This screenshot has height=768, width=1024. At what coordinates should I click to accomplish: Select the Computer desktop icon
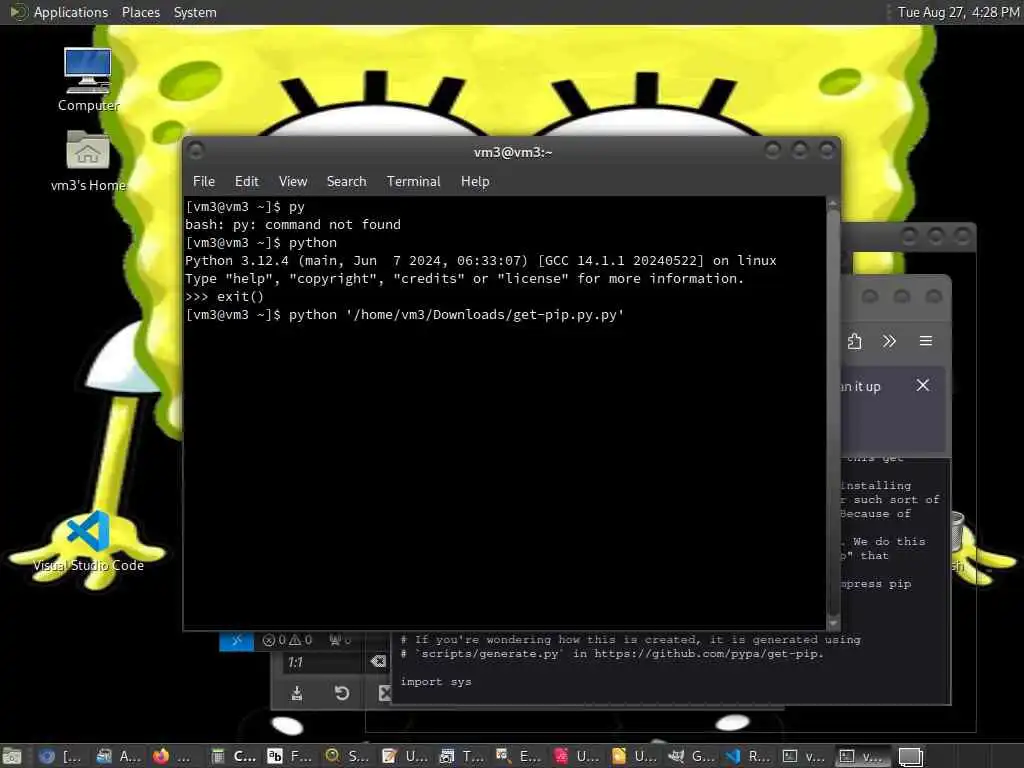click(88, 80)
